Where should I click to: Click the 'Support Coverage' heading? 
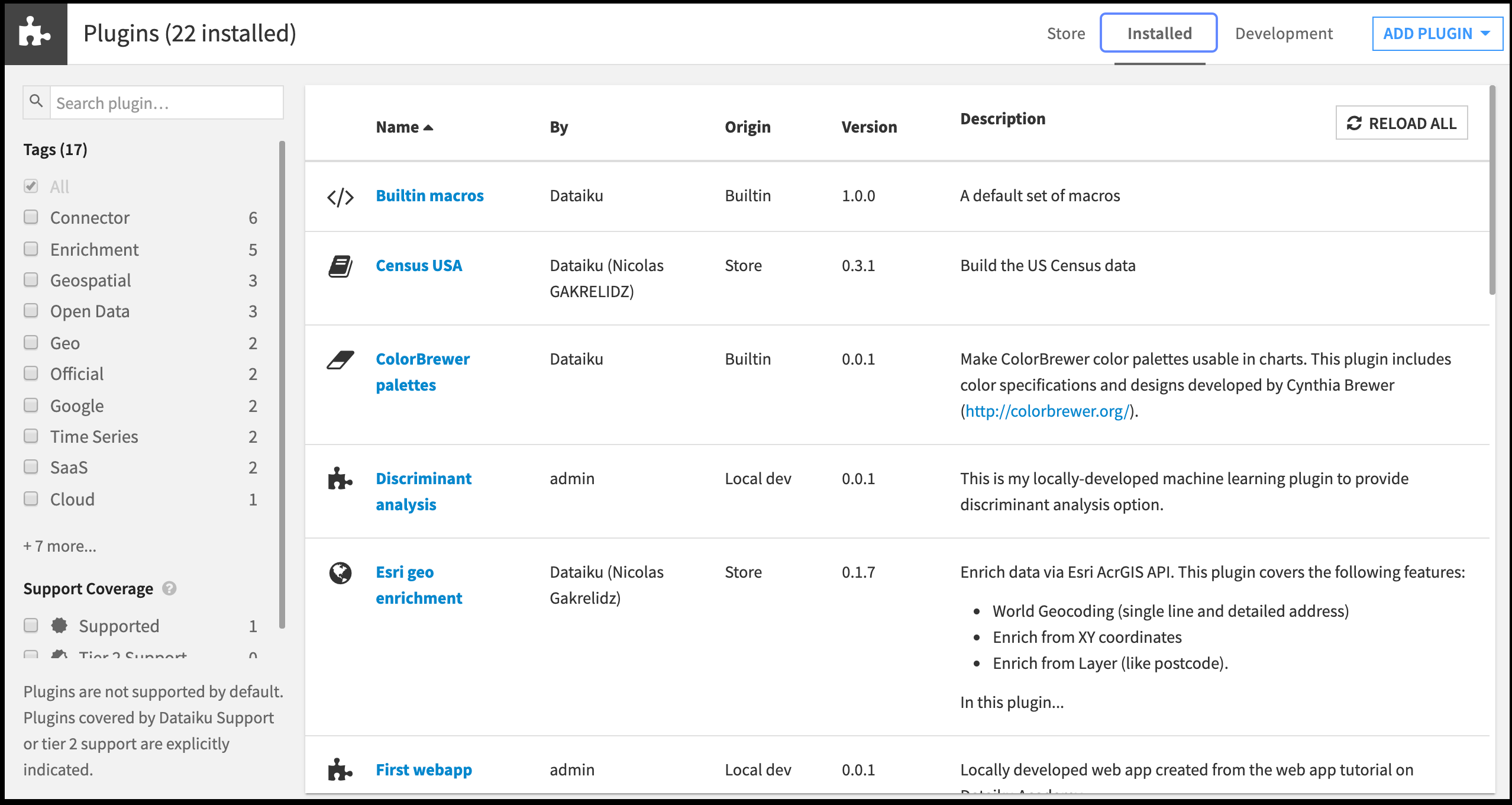(x=88, y=589)
